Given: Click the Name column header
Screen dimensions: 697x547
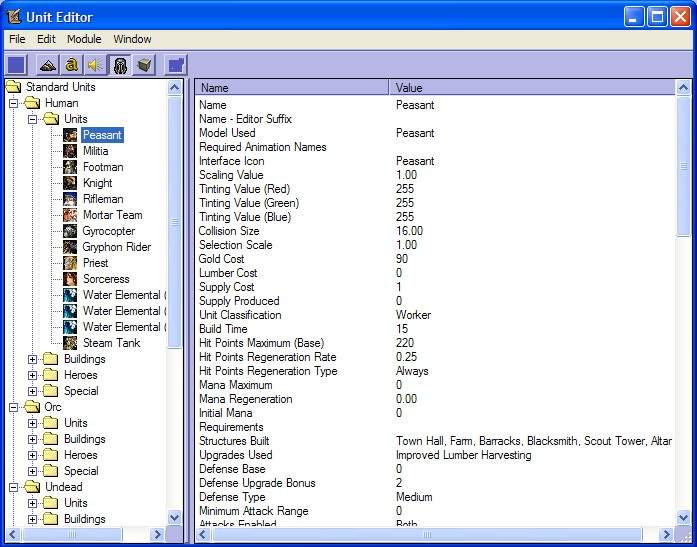Looking at the screenshot, I should [292, 88].
